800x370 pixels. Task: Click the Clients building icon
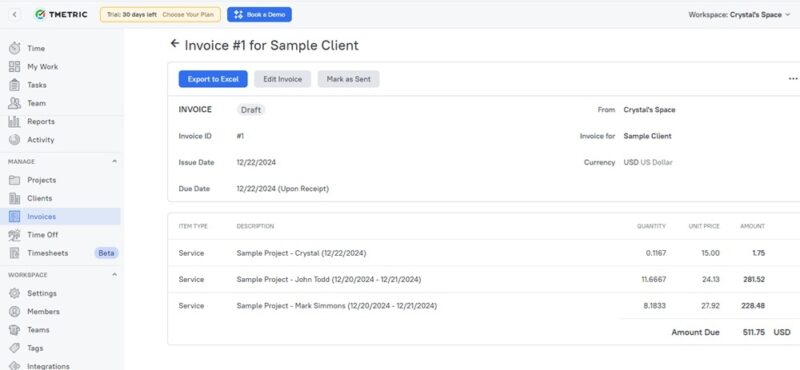pos(14,199)
